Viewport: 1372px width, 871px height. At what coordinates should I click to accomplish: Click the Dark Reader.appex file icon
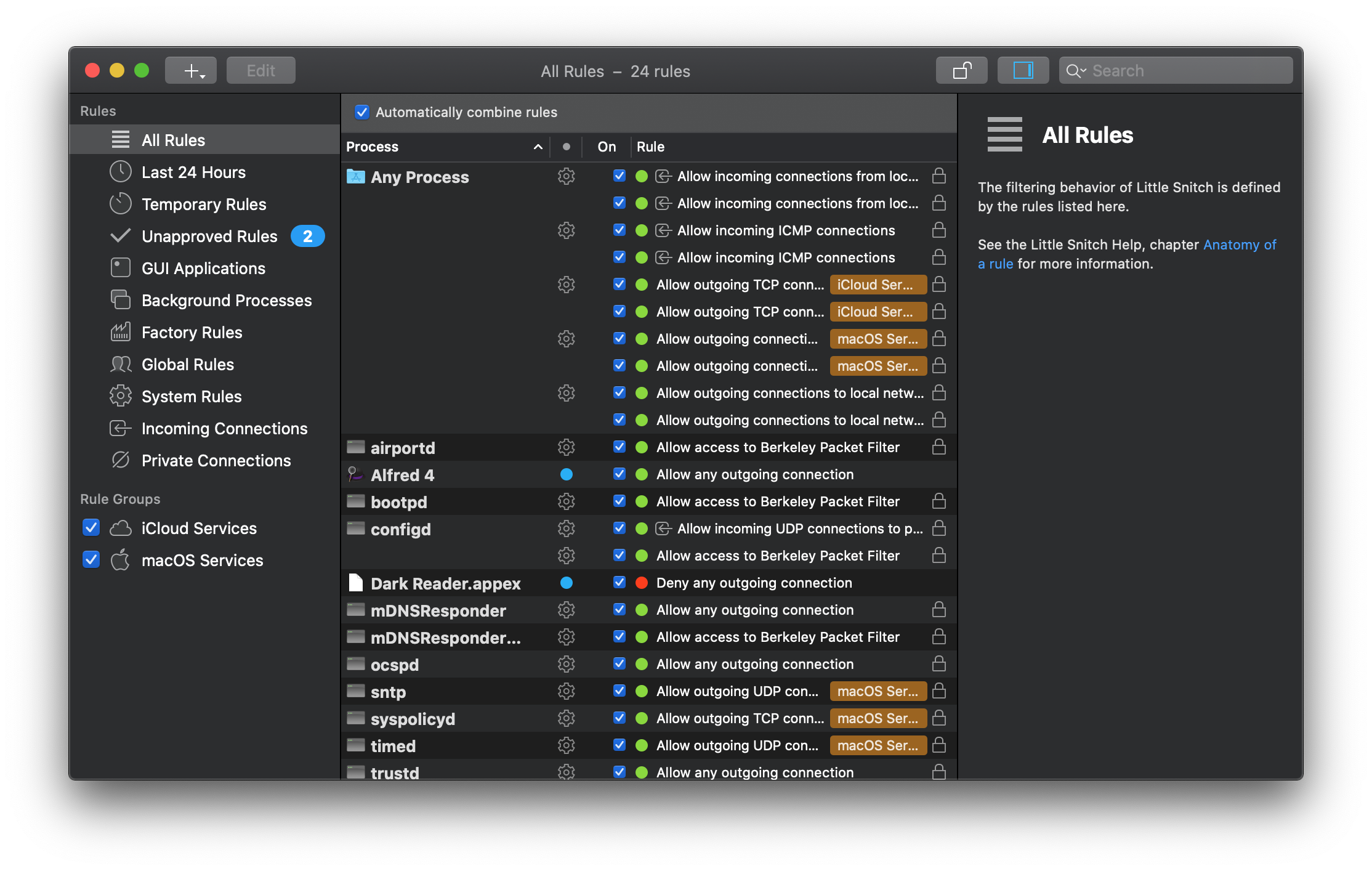tap(355, 583)
